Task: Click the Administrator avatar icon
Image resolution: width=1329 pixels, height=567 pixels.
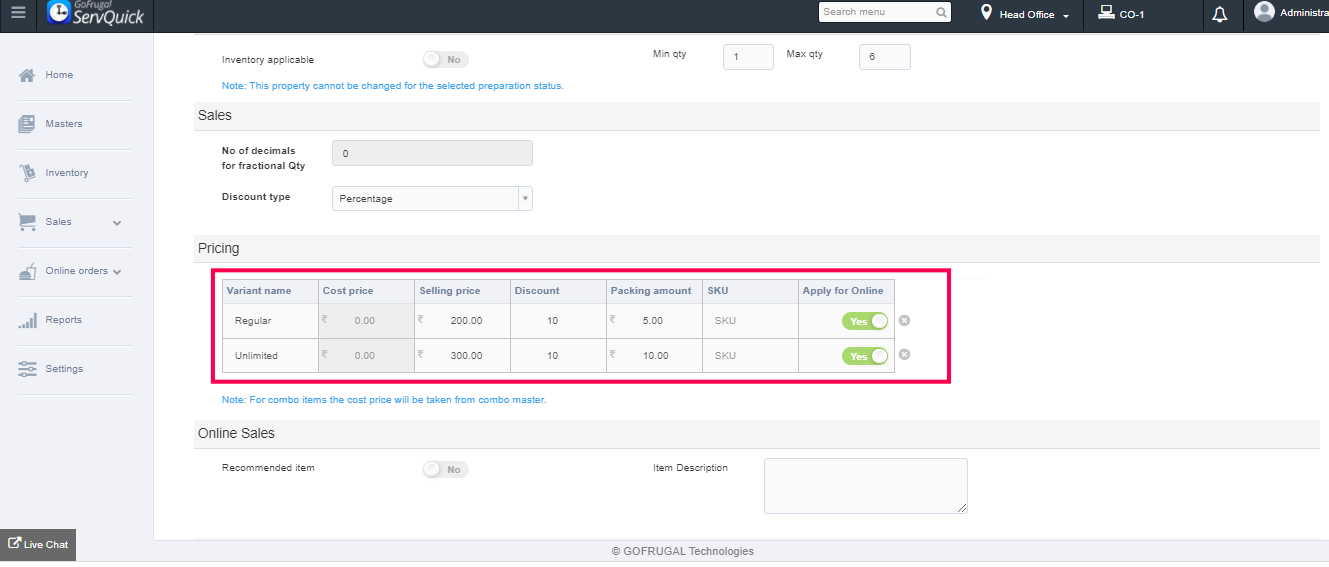Action: pyautogui.click(x=1264, y=12)
